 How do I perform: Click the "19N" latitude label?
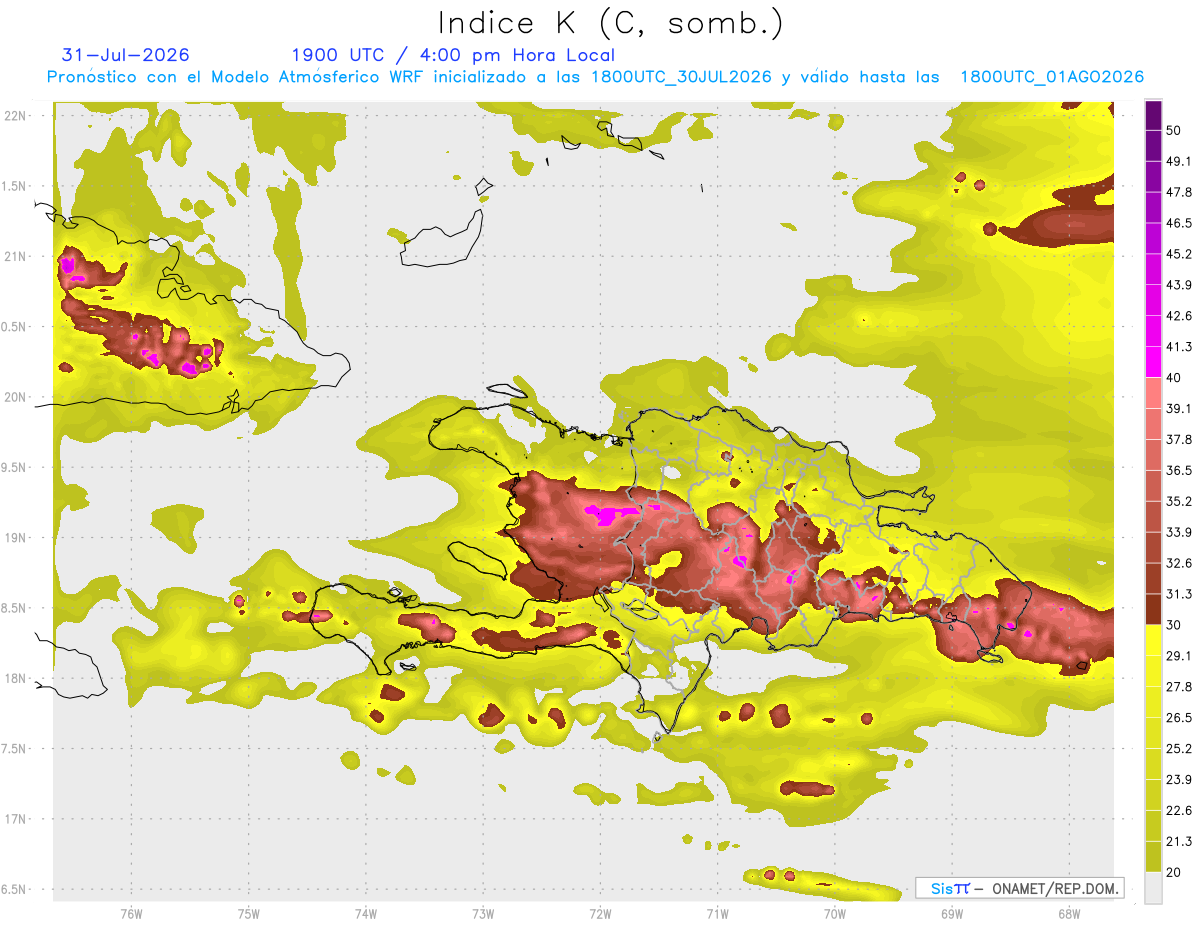click(x=15, y=537)
